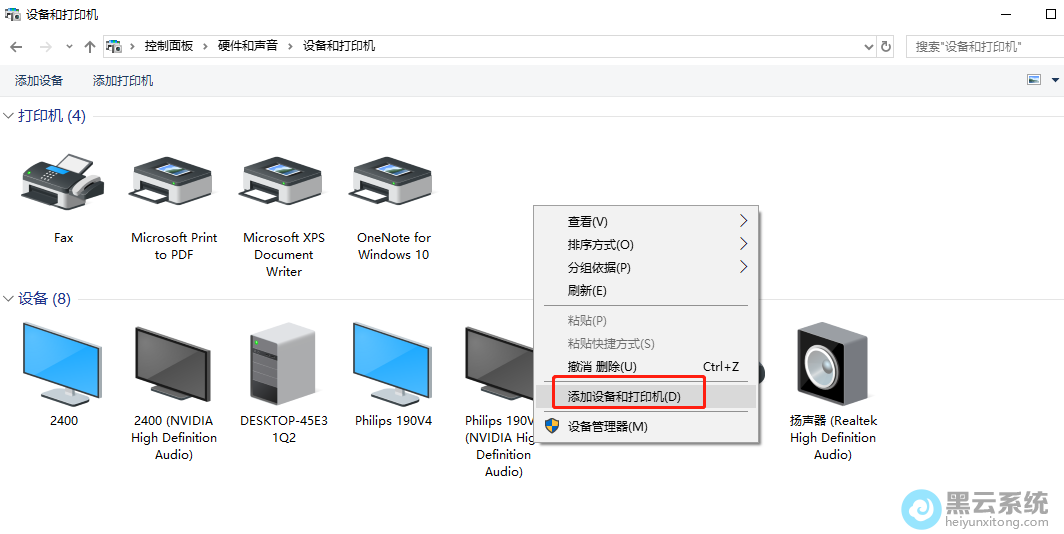
Task: Select Microsoft Print to PDF printer
Action: point(173,183)
